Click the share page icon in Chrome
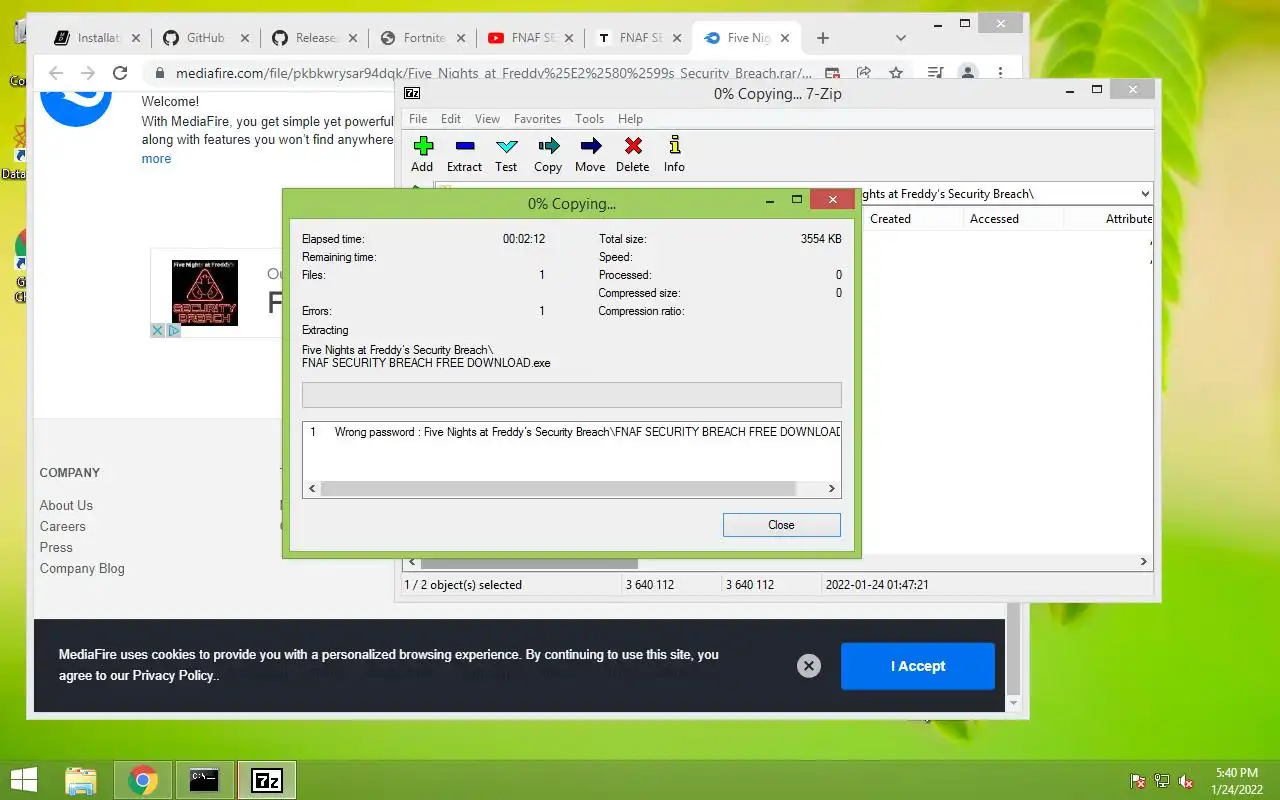The image size is (1280, 800). tap(864, 73)
